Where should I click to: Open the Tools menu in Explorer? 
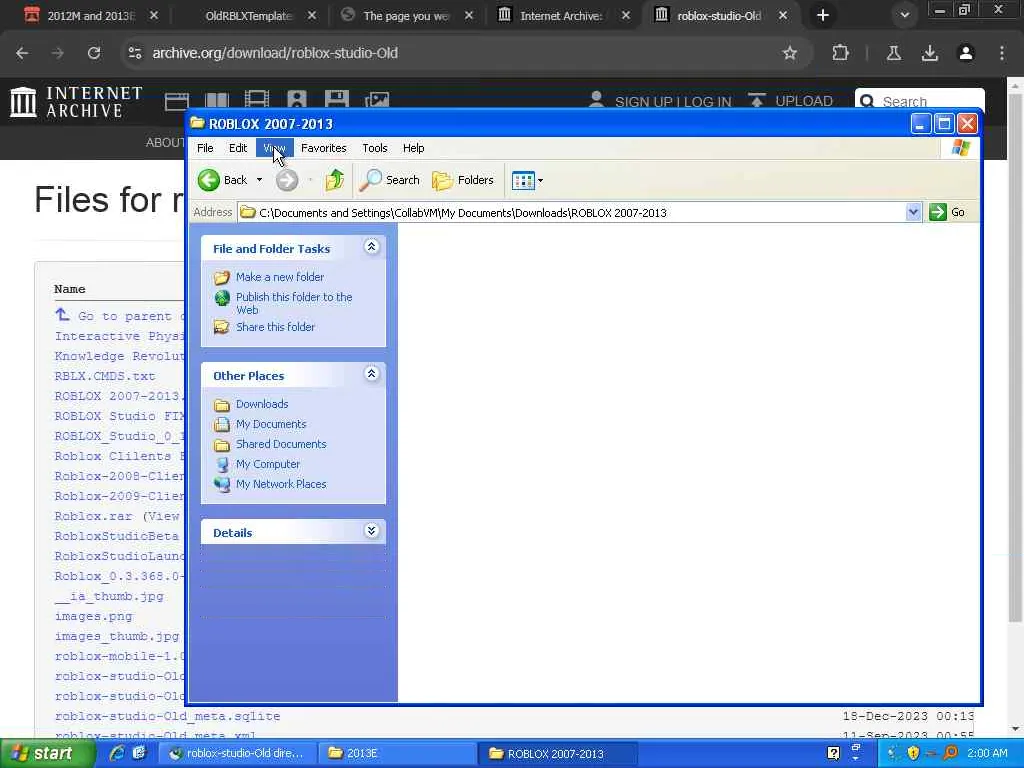[375, 148]
